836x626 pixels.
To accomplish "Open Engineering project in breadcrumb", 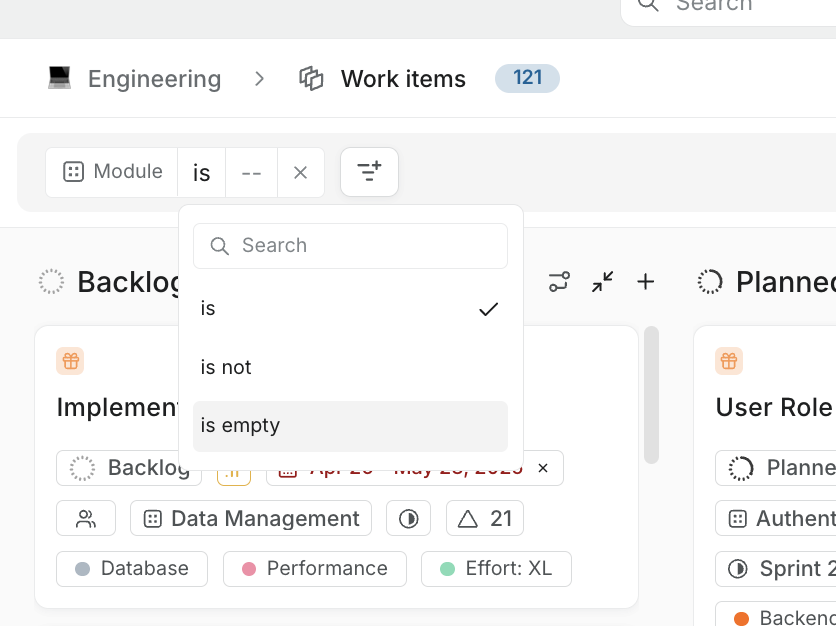I will (154, 79).
